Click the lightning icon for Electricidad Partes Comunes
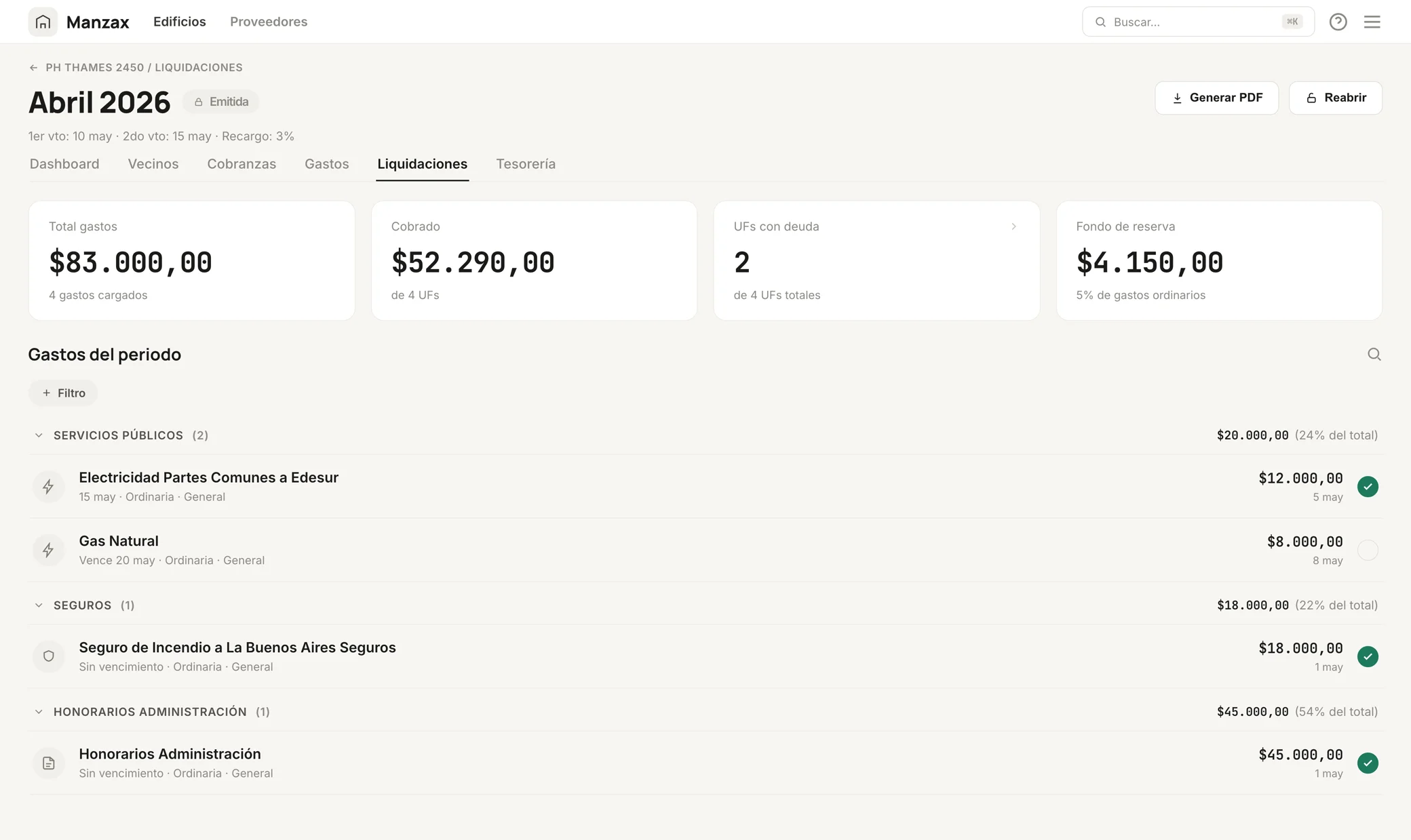 (x=48, y=487)
